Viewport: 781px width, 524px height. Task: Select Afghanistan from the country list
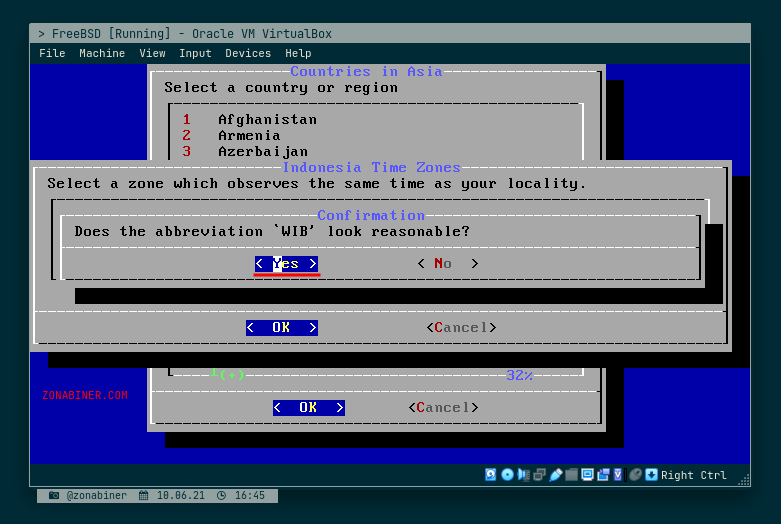[267, 120]
